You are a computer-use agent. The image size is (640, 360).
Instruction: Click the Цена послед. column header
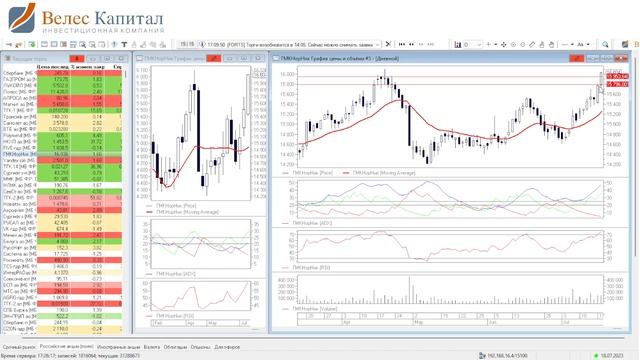[53, 67]
